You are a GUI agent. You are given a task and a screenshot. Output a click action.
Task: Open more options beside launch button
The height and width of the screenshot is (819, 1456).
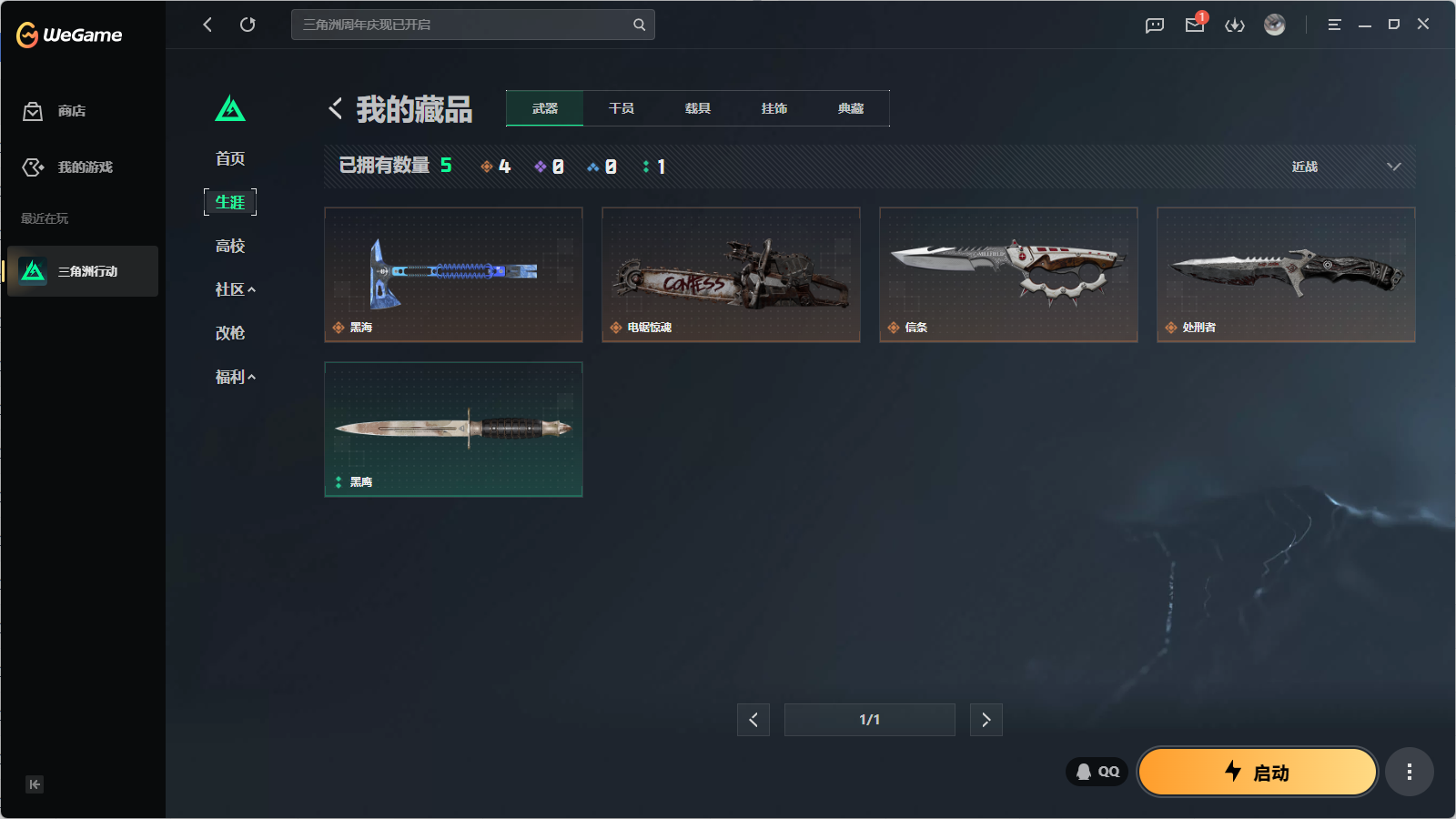(1410, 772)
